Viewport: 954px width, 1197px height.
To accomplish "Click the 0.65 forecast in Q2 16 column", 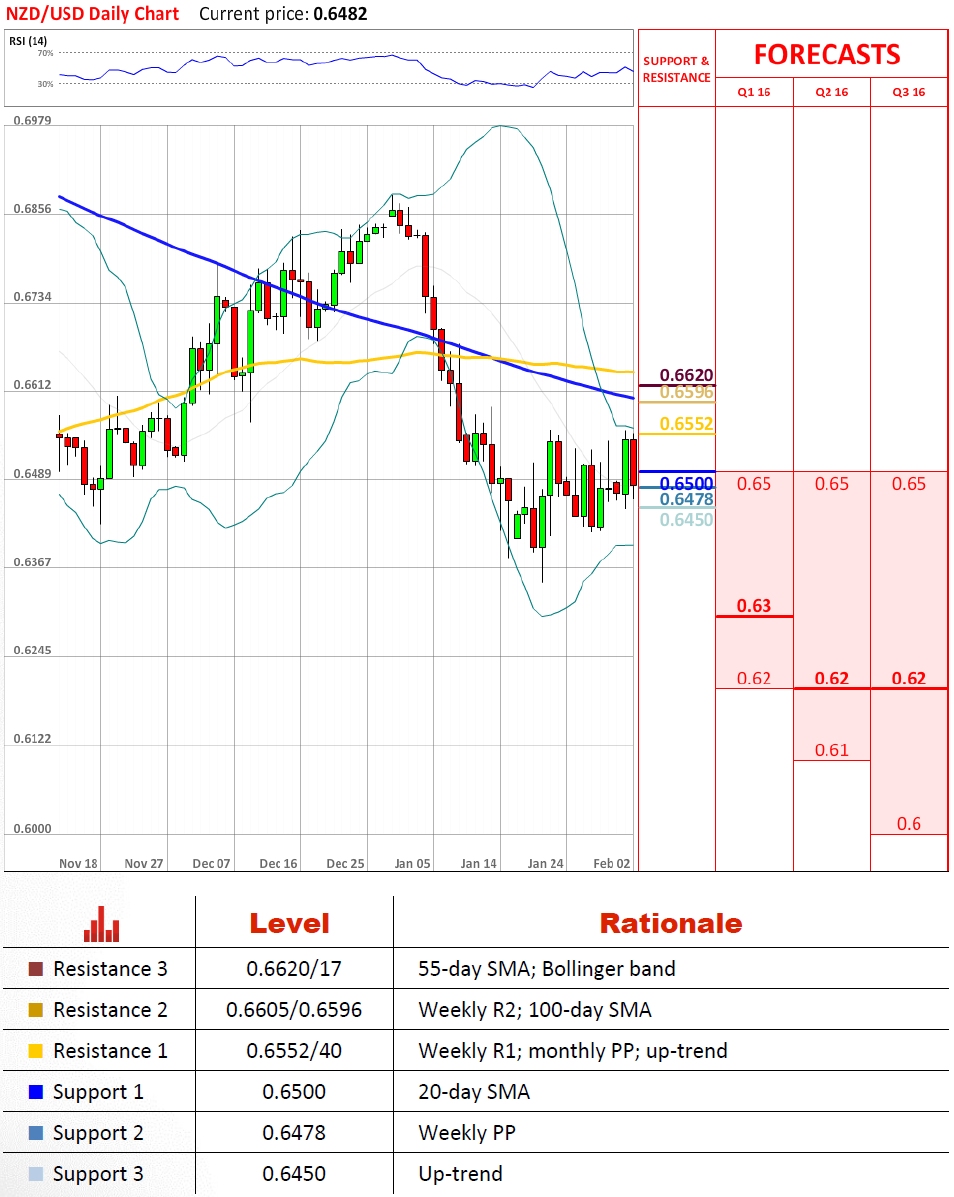I will point(832,484).
